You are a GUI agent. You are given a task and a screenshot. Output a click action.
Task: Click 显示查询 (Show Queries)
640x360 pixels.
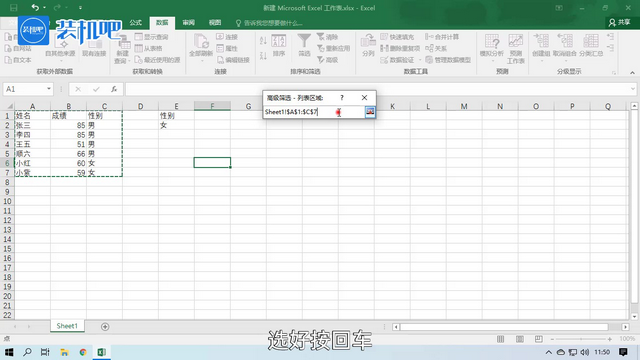[151, 37]
